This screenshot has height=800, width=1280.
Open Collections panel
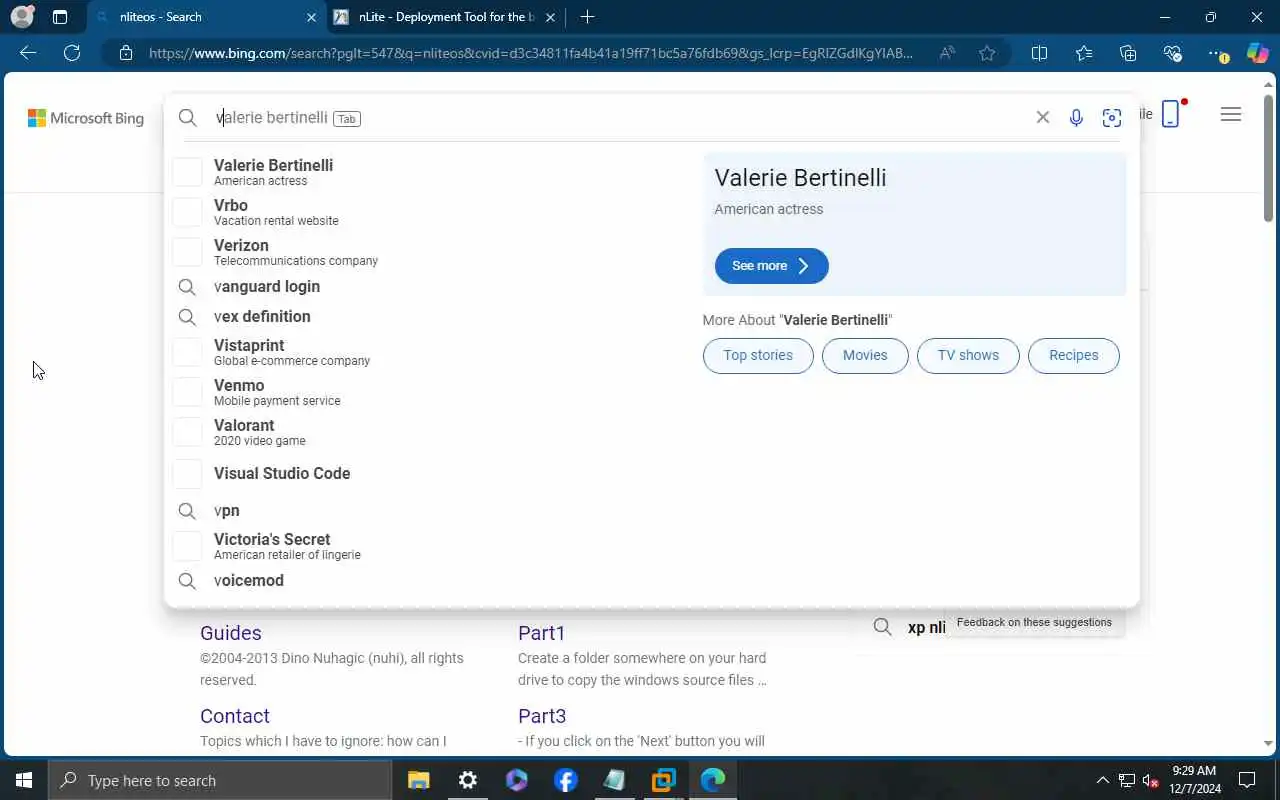(1128, 53)
